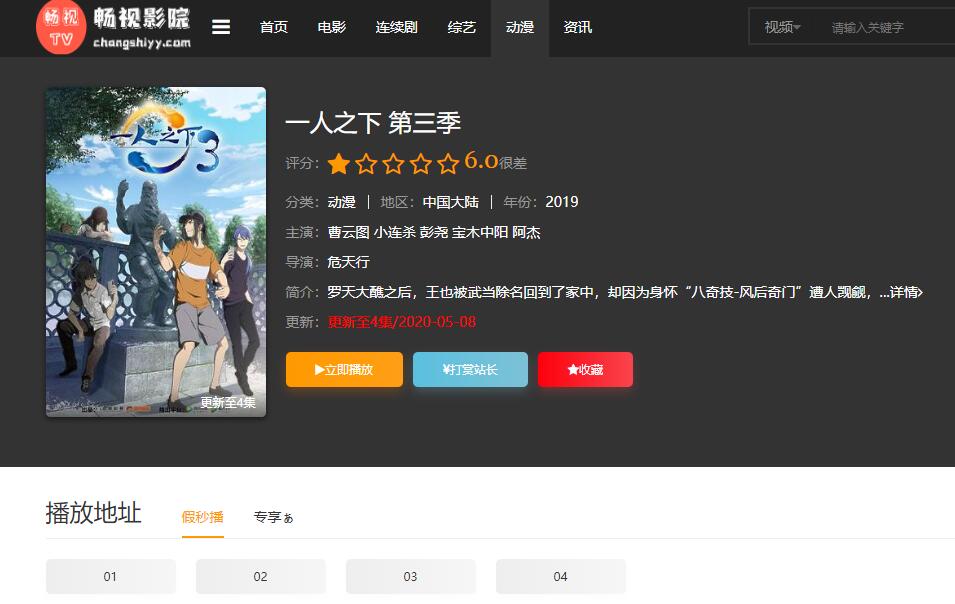Click the 动漫 category link
This screenshot has height=604, width=955.
[342, 202]
